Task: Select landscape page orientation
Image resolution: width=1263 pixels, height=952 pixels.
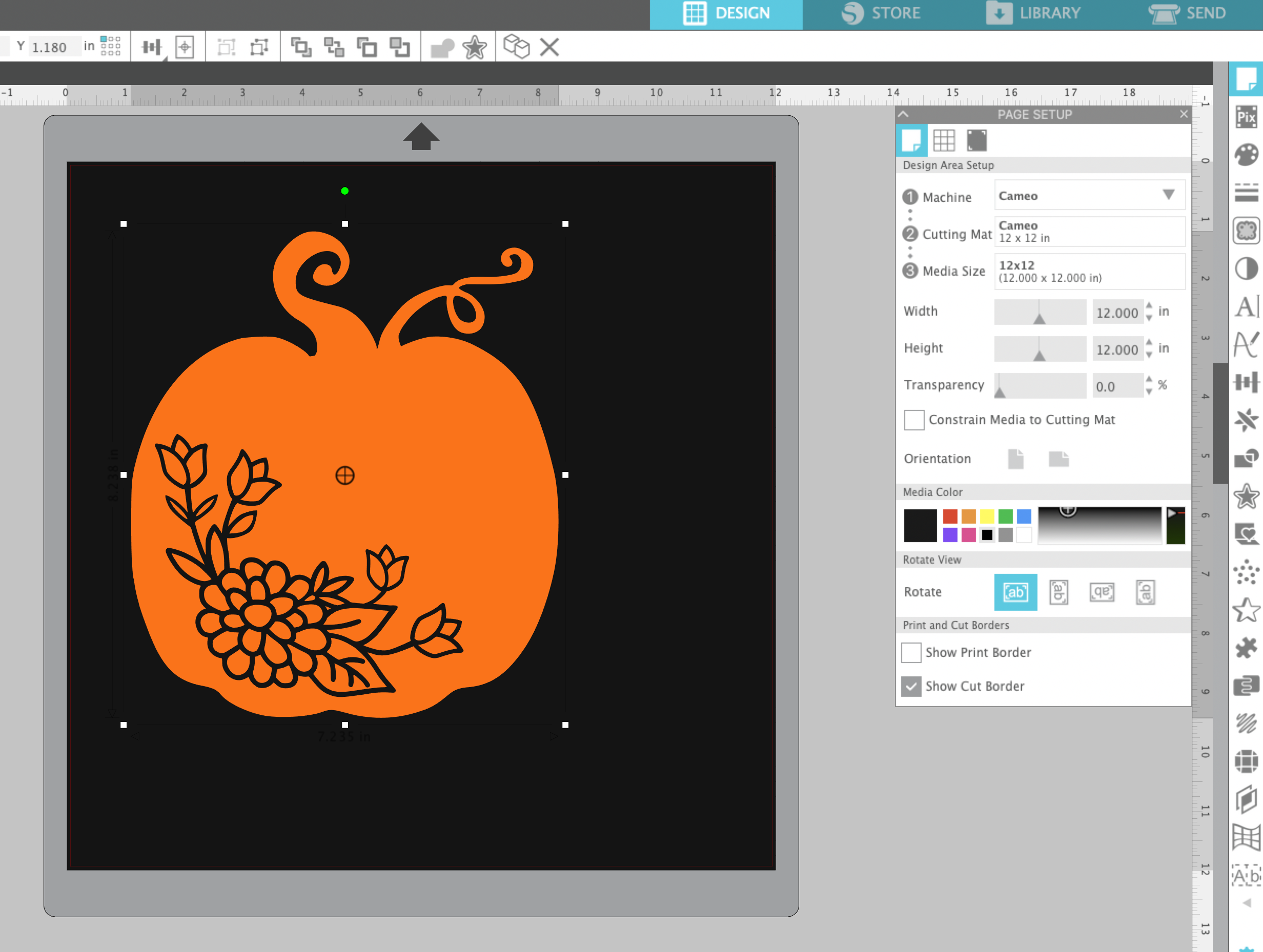Action: pos(1058,459)
